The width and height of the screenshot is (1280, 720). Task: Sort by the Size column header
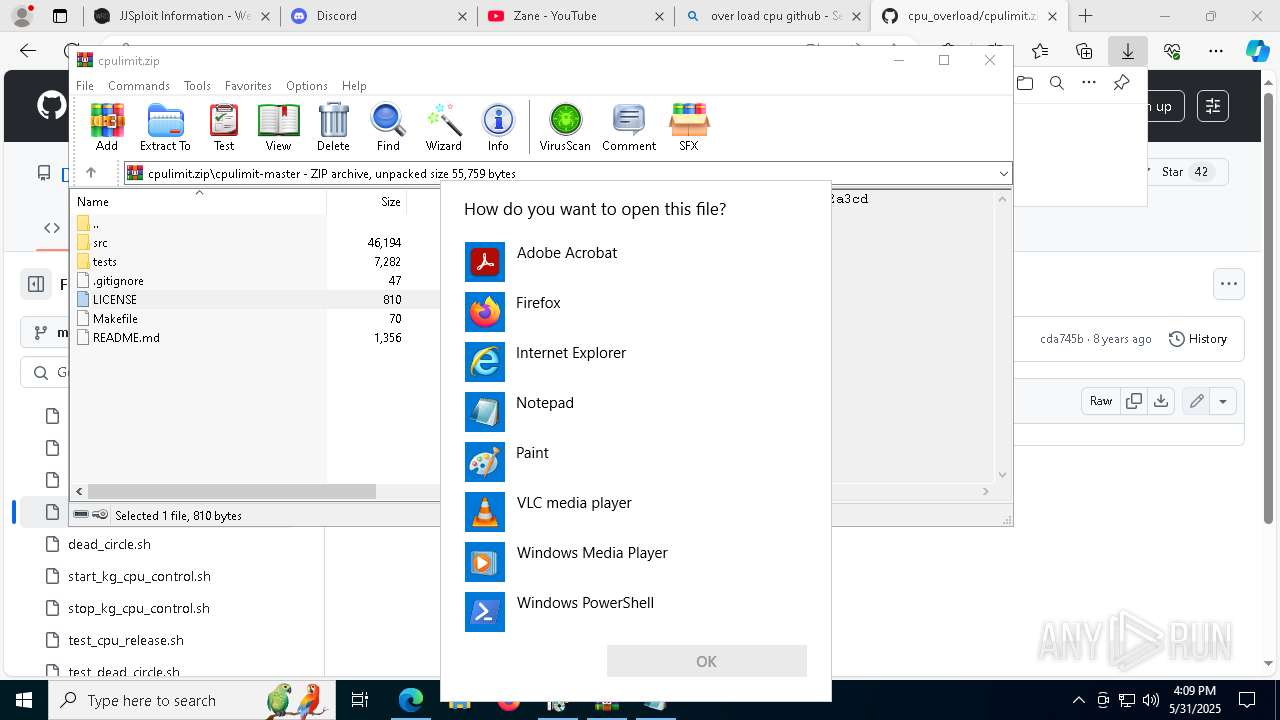(x=367, y=201)
